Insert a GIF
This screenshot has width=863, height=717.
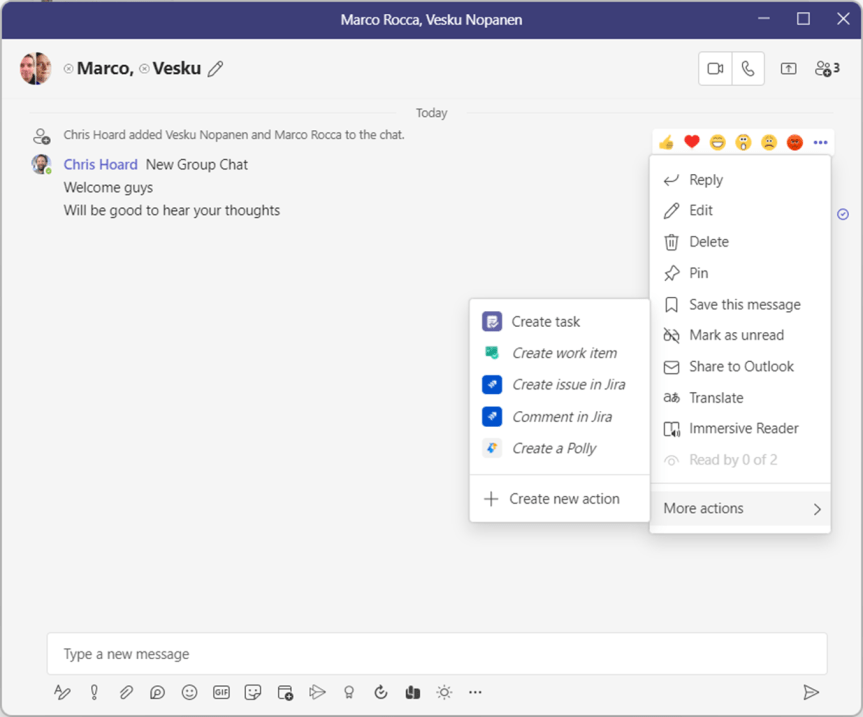(221, 692)
